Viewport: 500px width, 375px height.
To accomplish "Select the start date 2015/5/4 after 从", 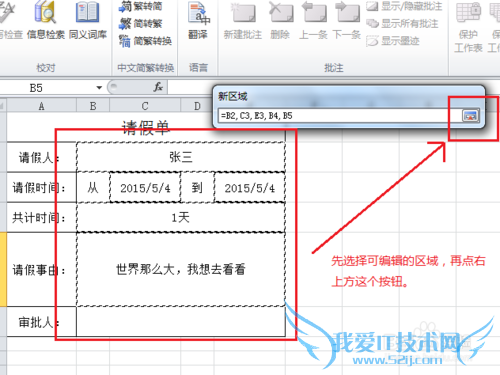I will (x=145, y=187).
